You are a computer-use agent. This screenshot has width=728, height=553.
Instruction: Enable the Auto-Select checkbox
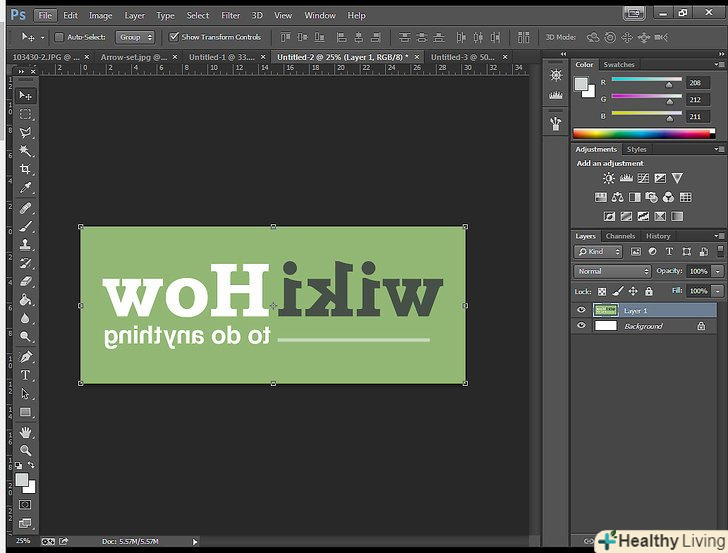tap(59, 37)
